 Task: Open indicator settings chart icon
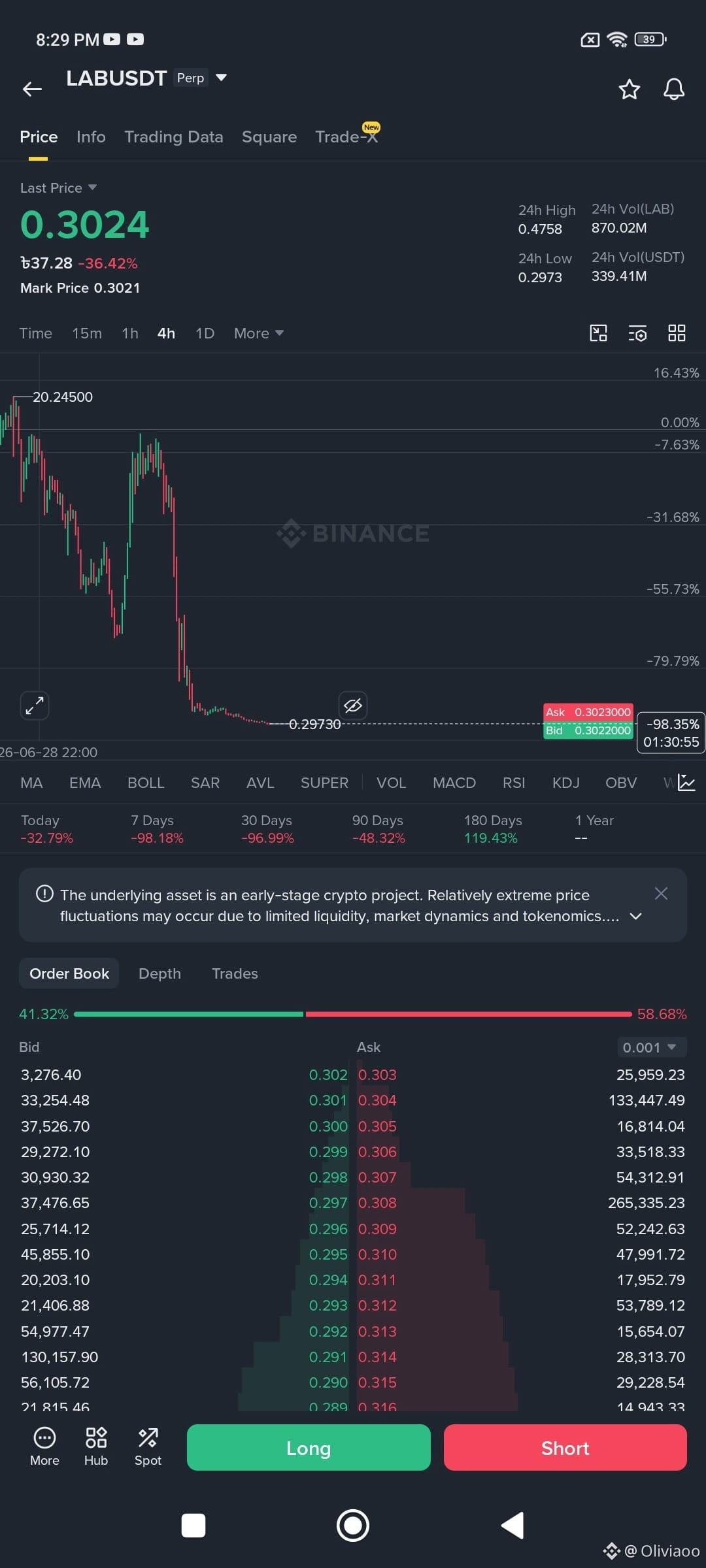[686, 782]
